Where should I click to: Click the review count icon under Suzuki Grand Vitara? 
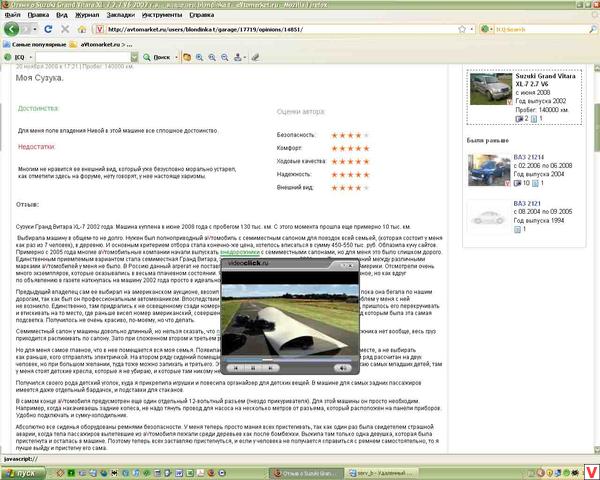534,119
